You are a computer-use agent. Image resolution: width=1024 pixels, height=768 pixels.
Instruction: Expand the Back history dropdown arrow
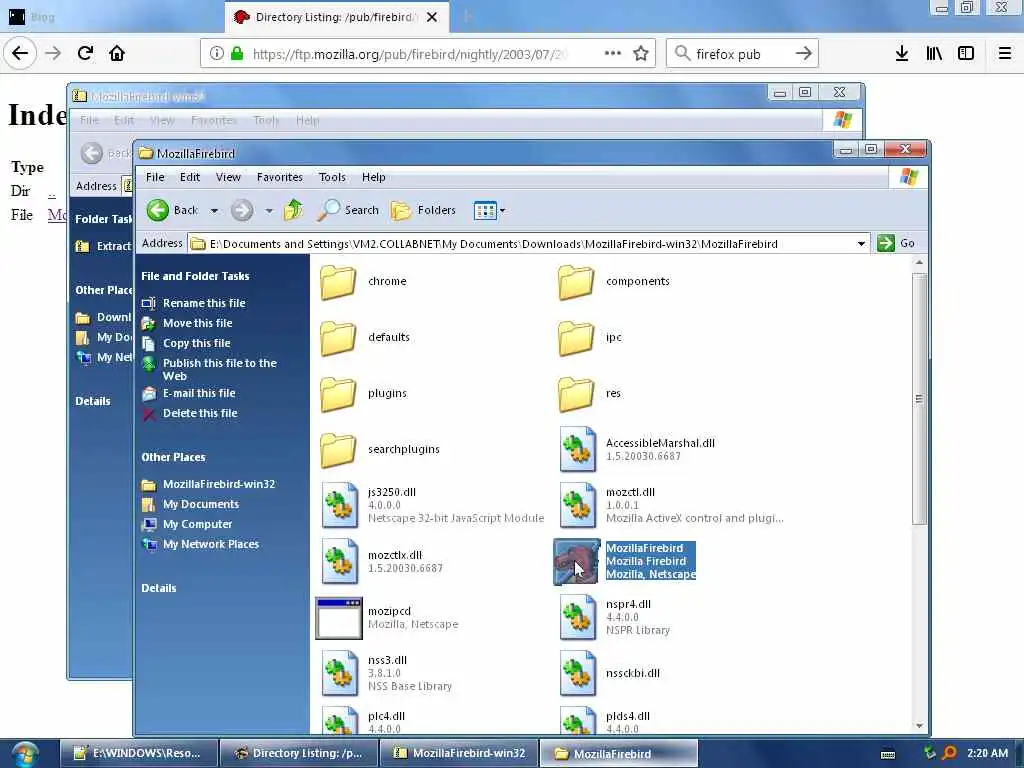pos(214,211)
